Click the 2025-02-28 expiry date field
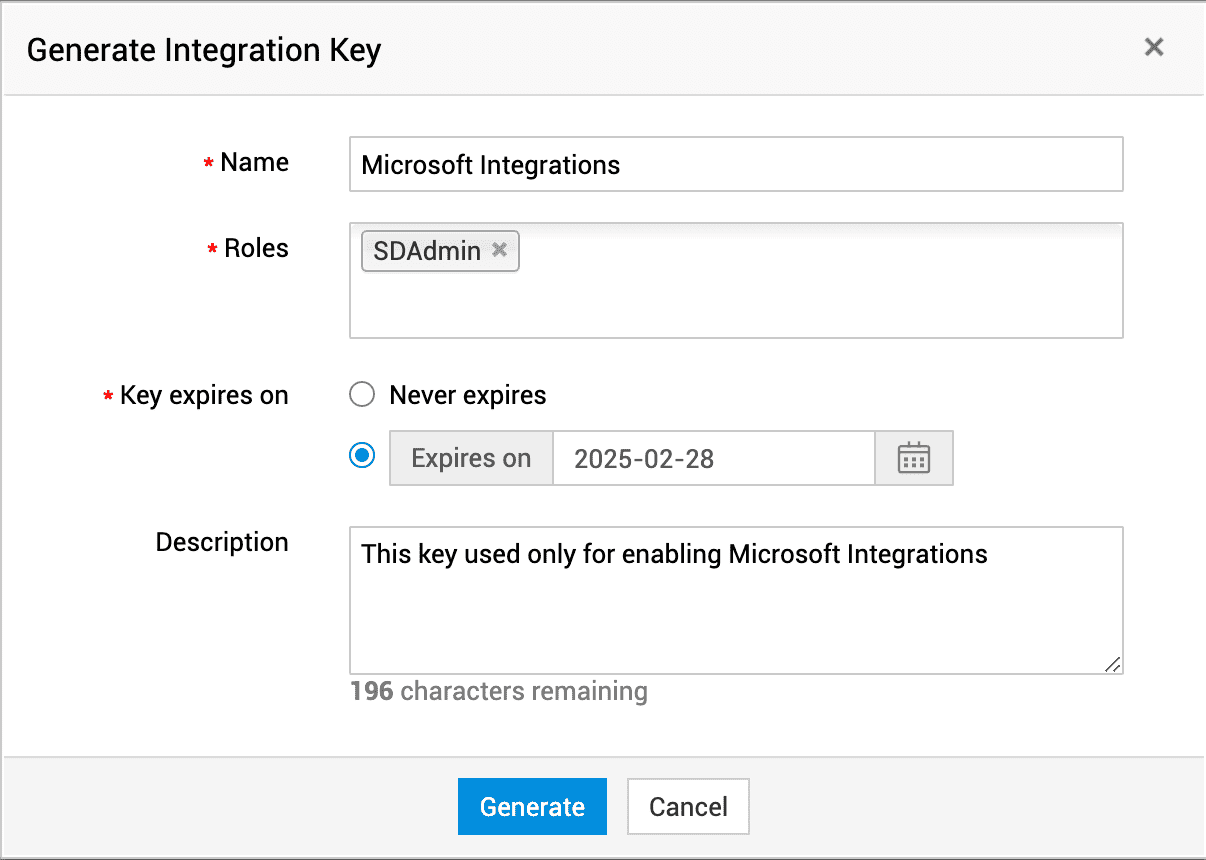The height and width of the screenshot is (860, 1206). (x=713, y=458)
